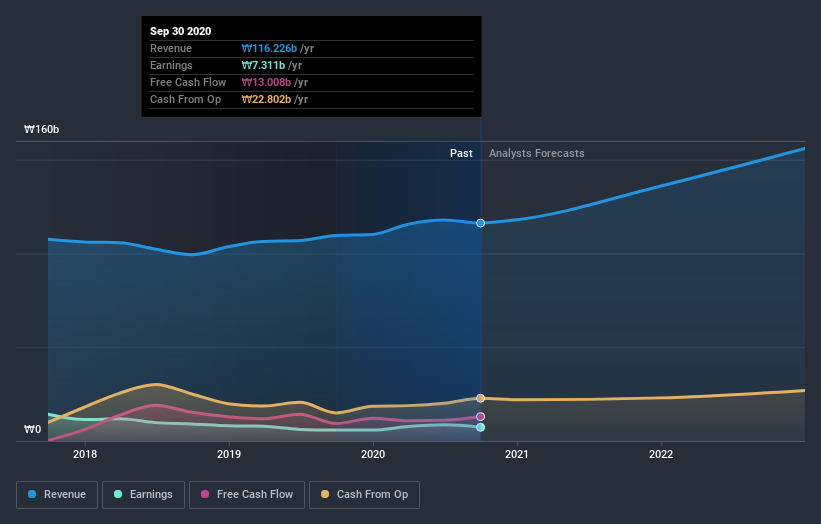Click the 2022 x-axis label
This screenshot has width=821, height=524.
click(661, 454)
